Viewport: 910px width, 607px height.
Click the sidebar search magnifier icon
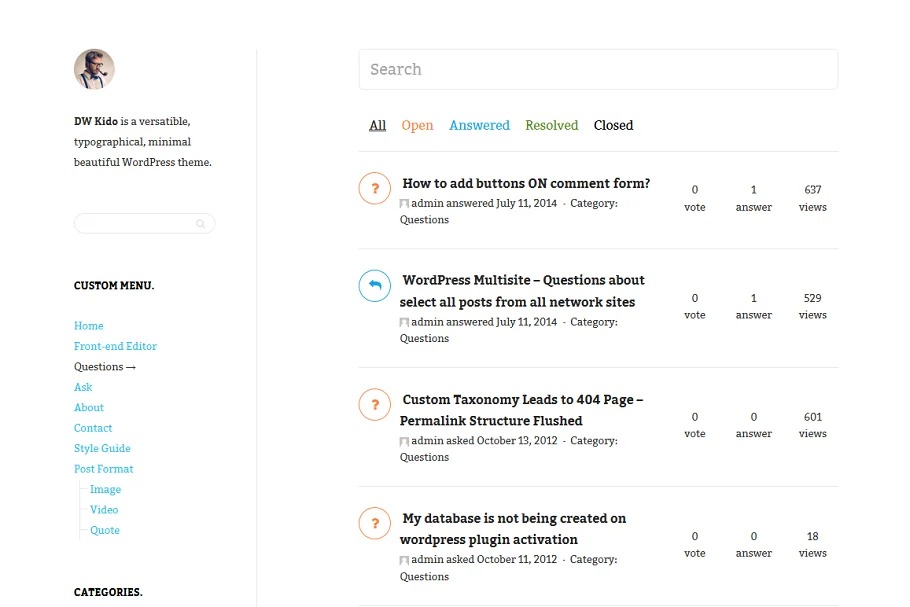click(200, 224)
